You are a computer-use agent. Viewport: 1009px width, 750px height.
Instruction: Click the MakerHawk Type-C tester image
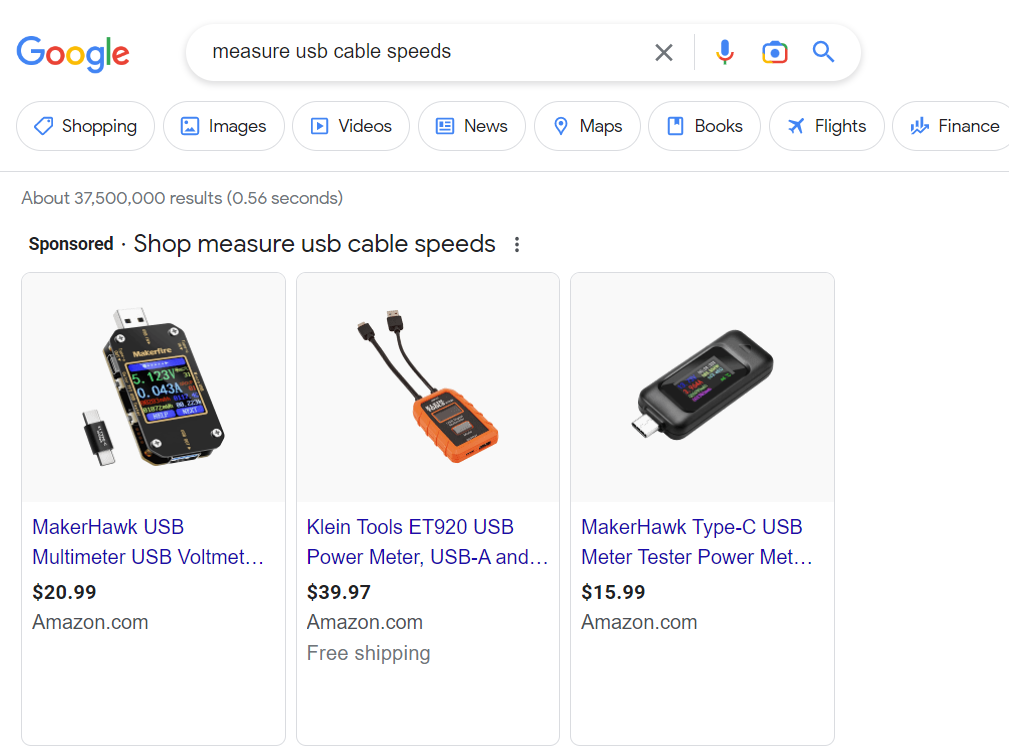click(702, 387)
